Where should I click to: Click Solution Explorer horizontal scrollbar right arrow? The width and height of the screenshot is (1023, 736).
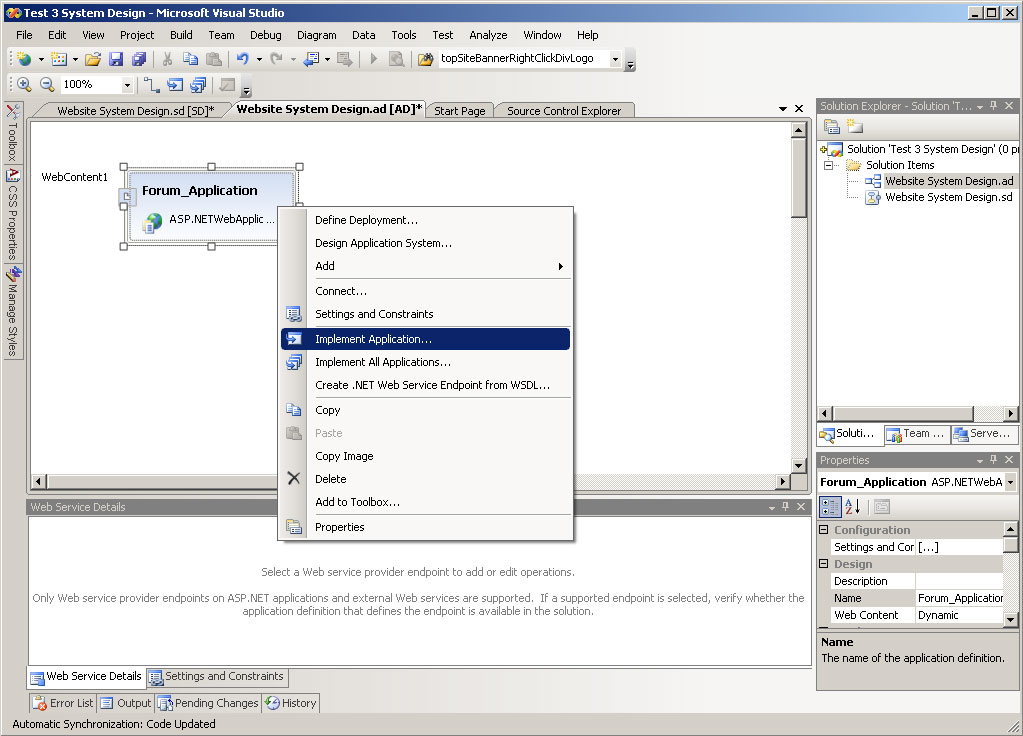point(1010,413)
